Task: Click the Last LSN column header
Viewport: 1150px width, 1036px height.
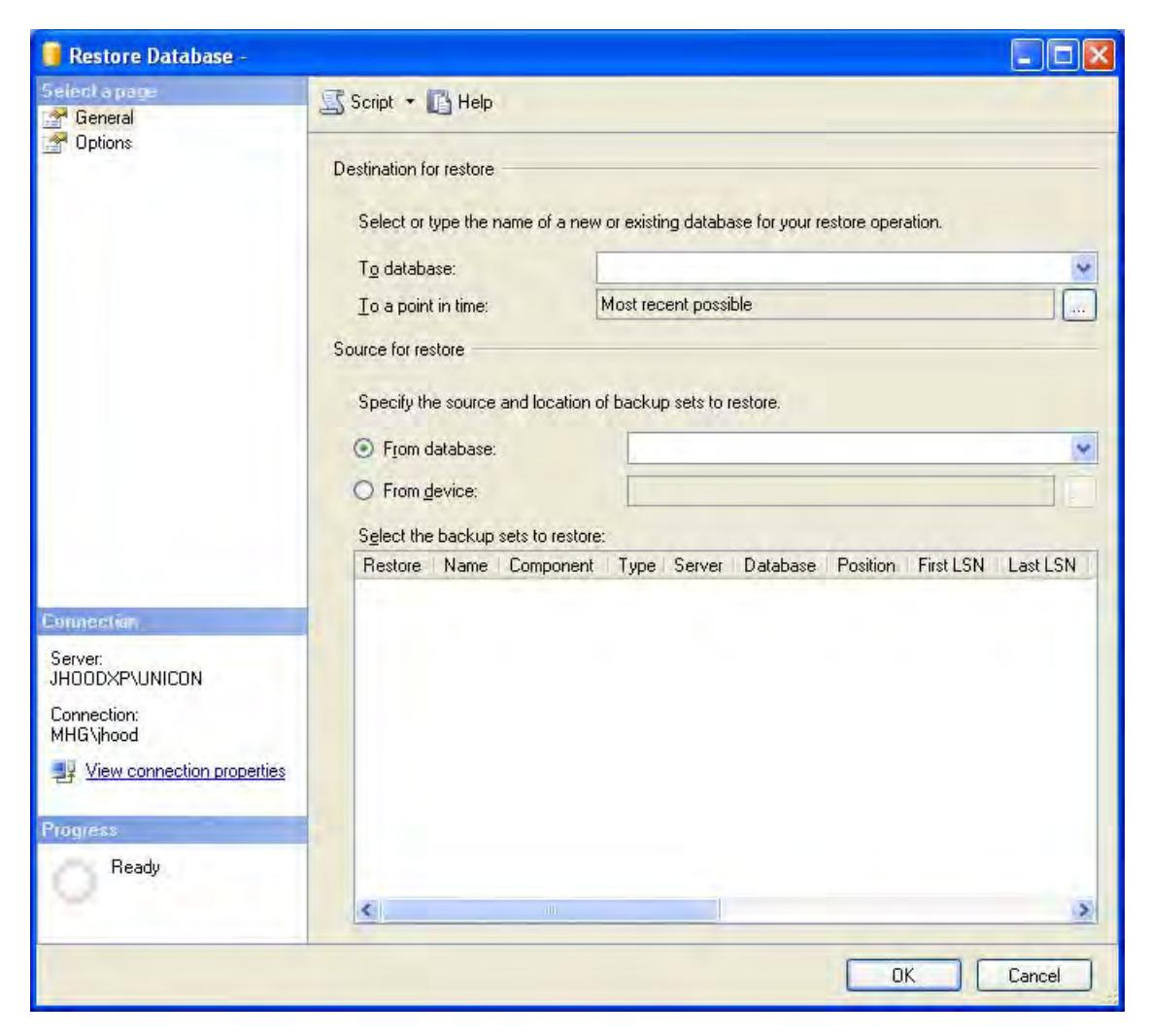Action: click(x=1042, y=566)
